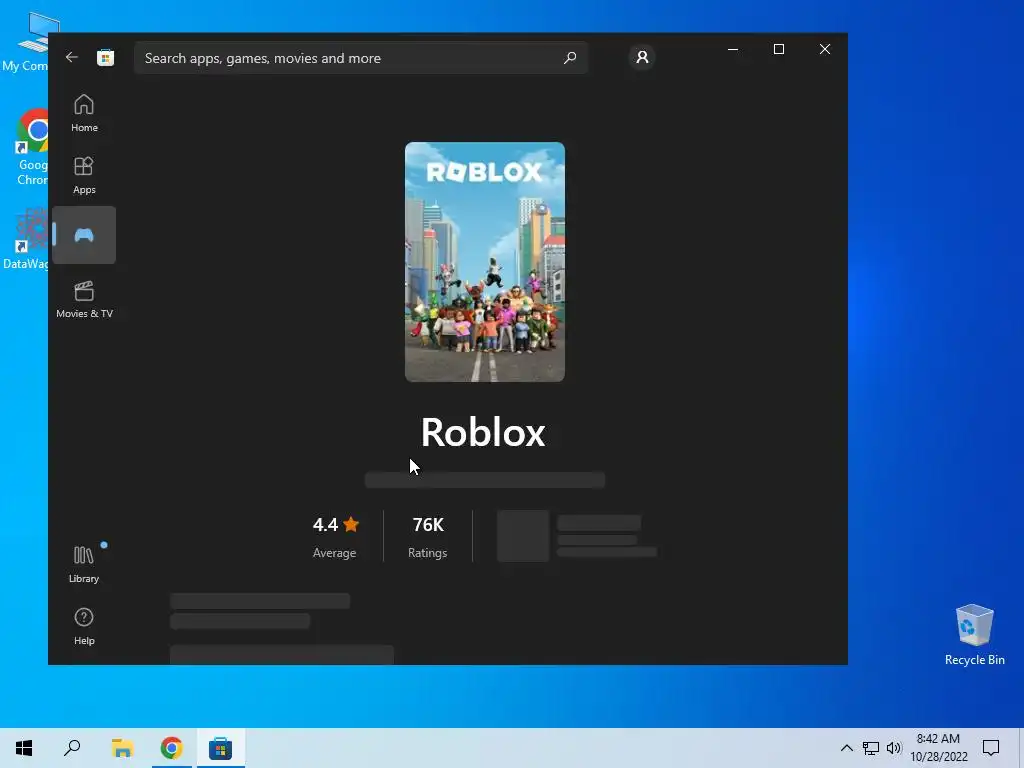
Task: Click the Roblox cover art thumbnail
Action: (x=485, y=262)
